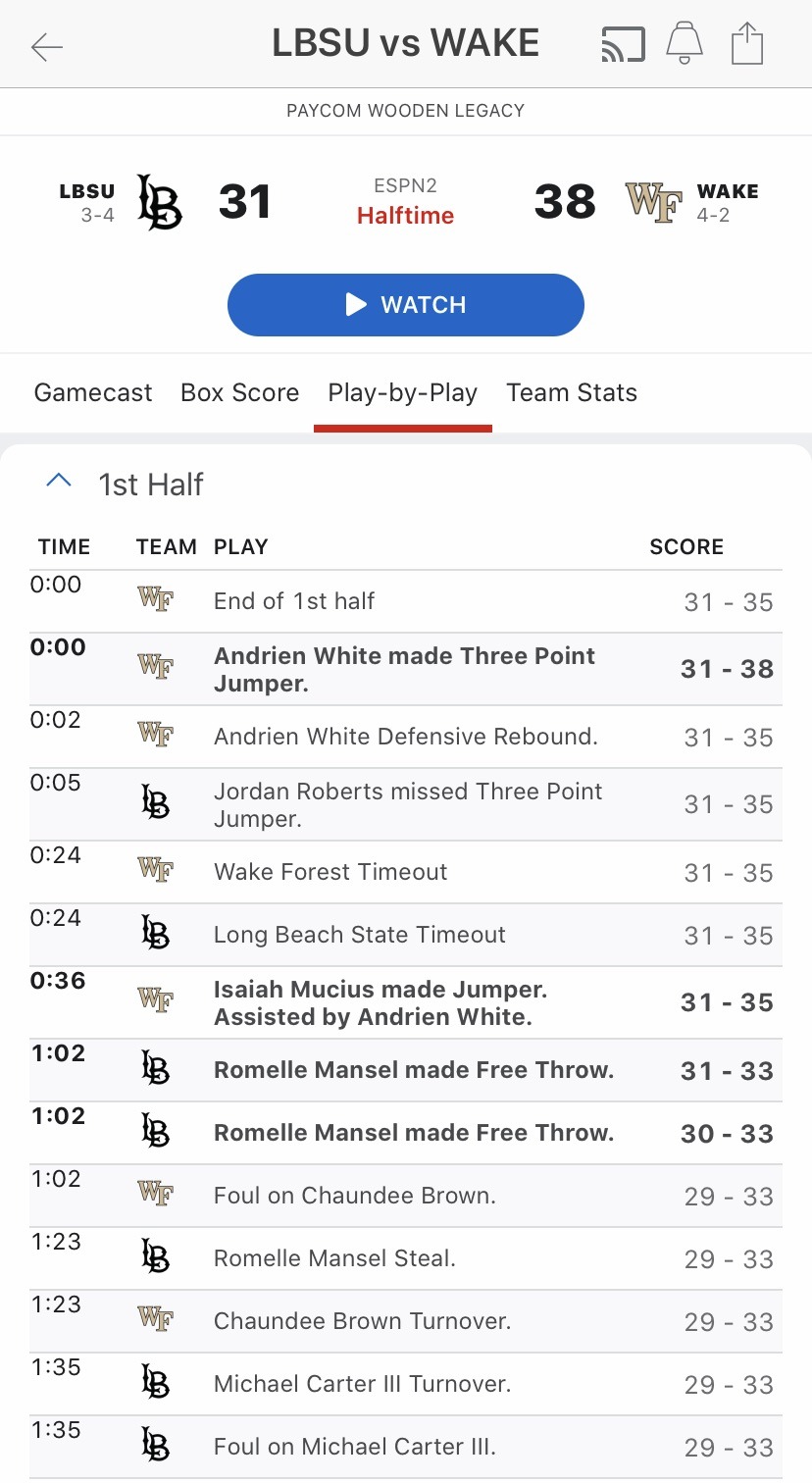The image size is (812, 1483).
Task: Open the cast to screen icon
Action: coord(623,45)
